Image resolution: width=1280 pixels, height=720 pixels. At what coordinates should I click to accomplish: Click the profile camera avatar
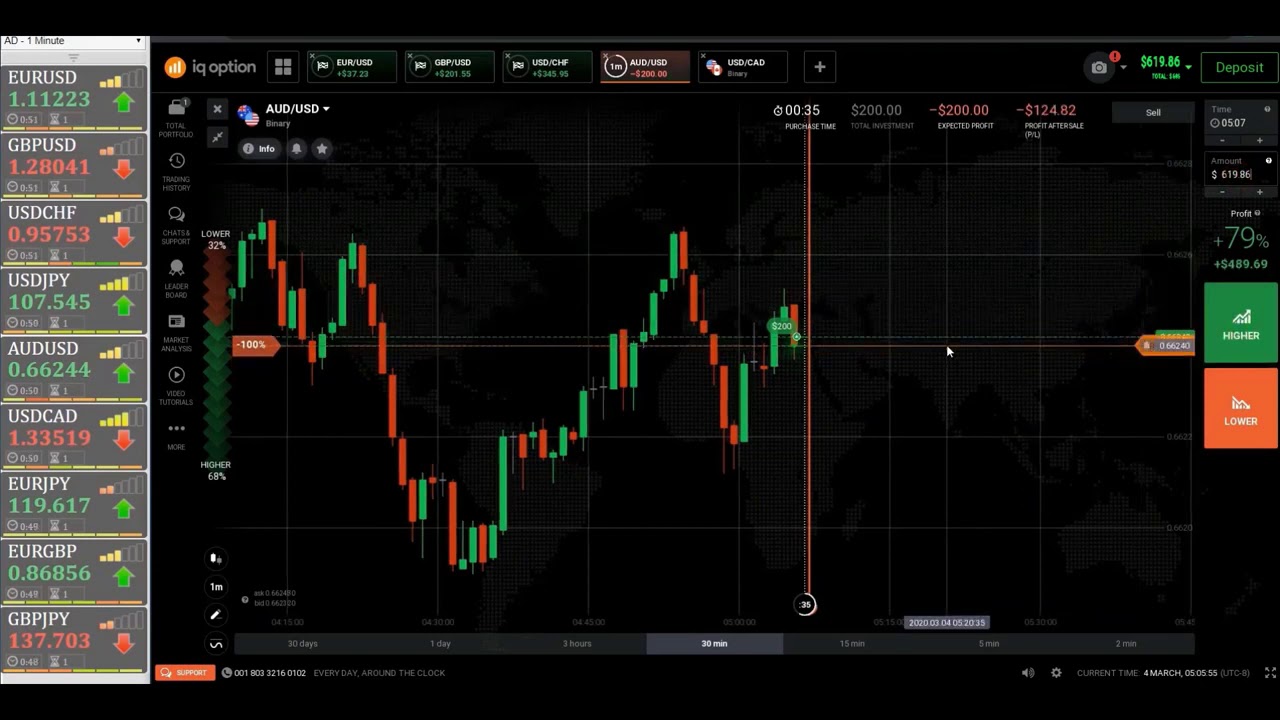(1099, 67)
